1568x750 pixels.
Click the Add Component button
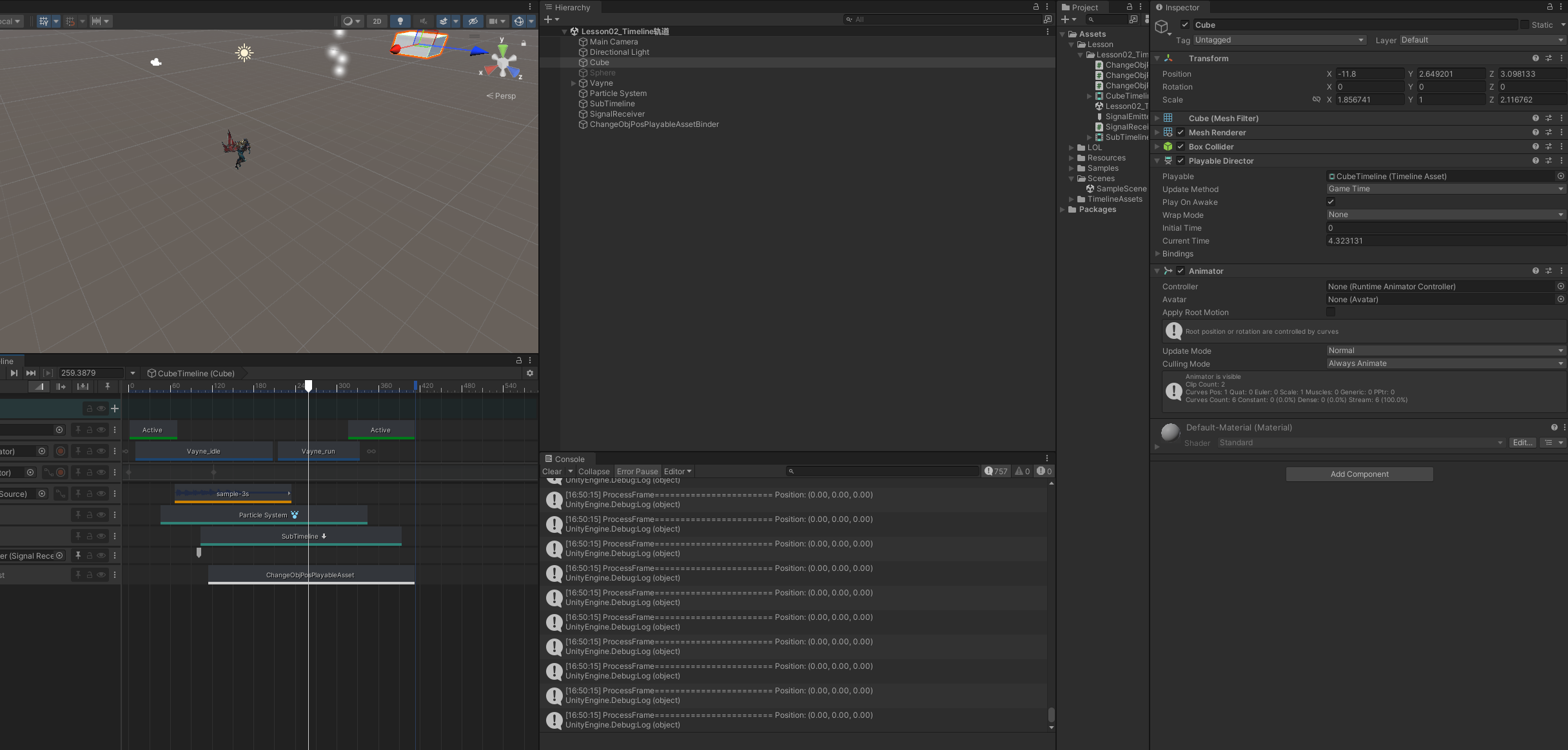tap(1359, 474)
